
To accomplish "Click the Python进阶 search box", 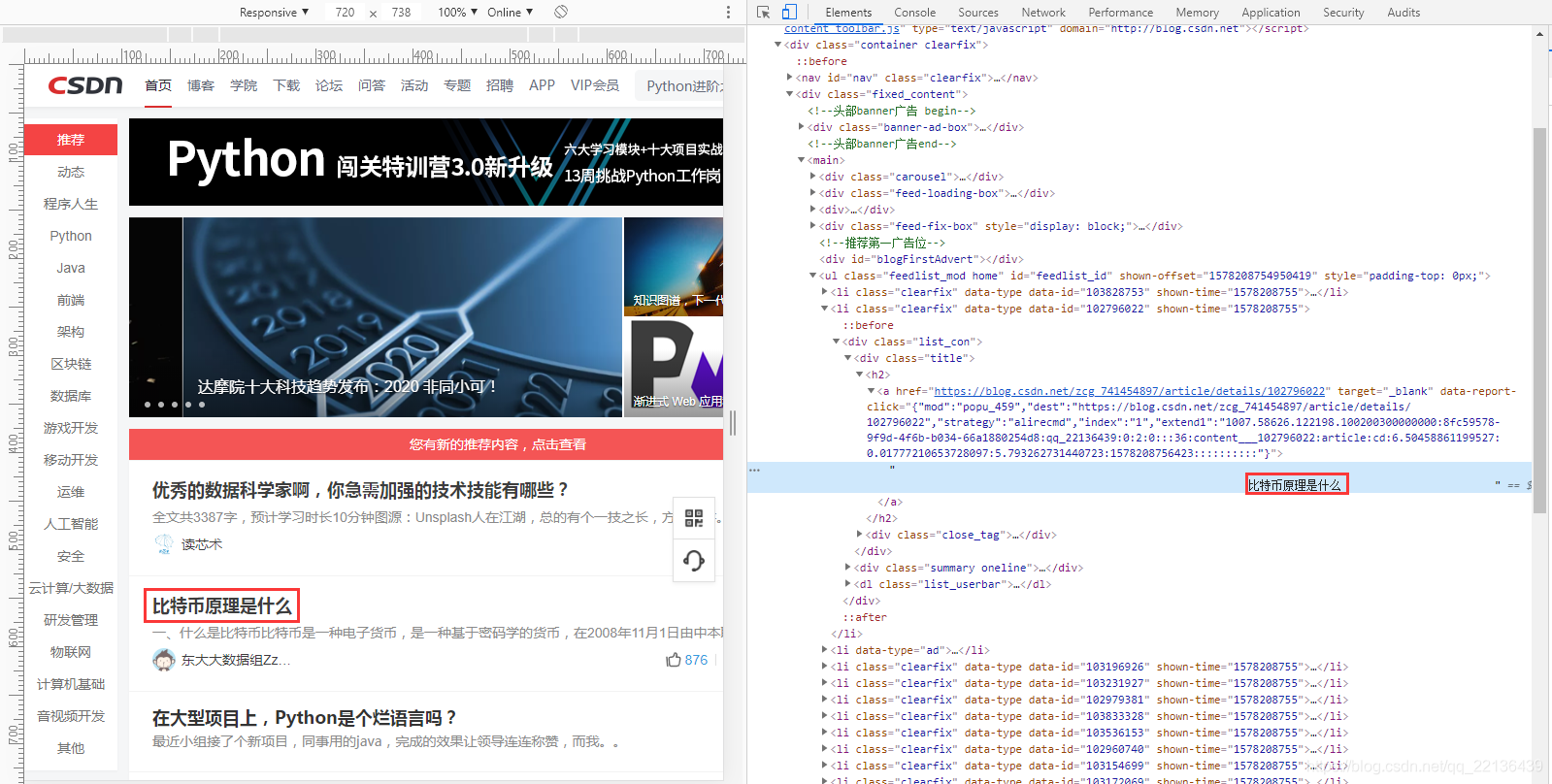I will 679,85.
